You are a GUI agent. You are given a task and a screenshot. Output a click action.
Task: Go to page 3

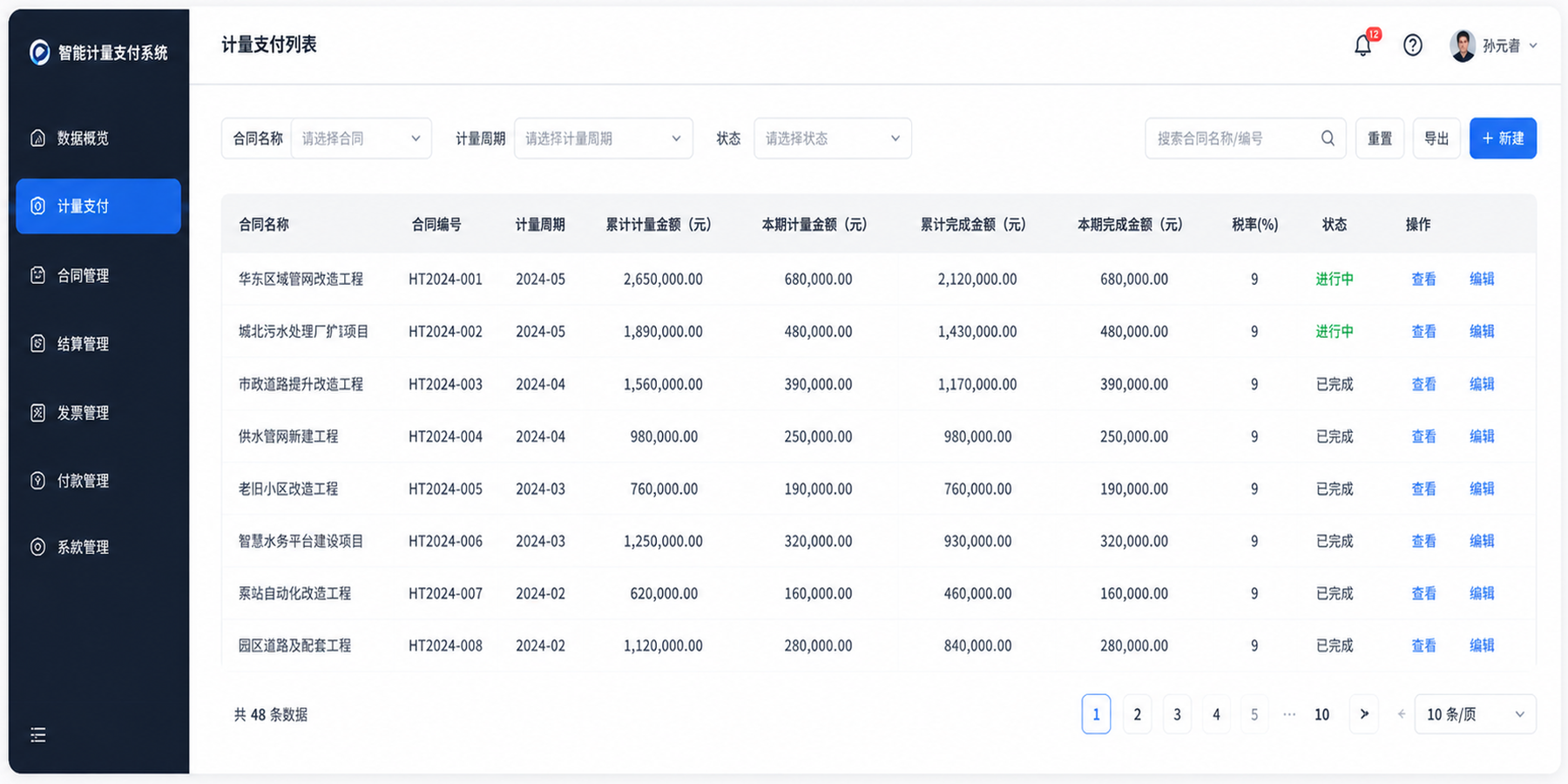pyautogui.click(x=1178, y=714)
